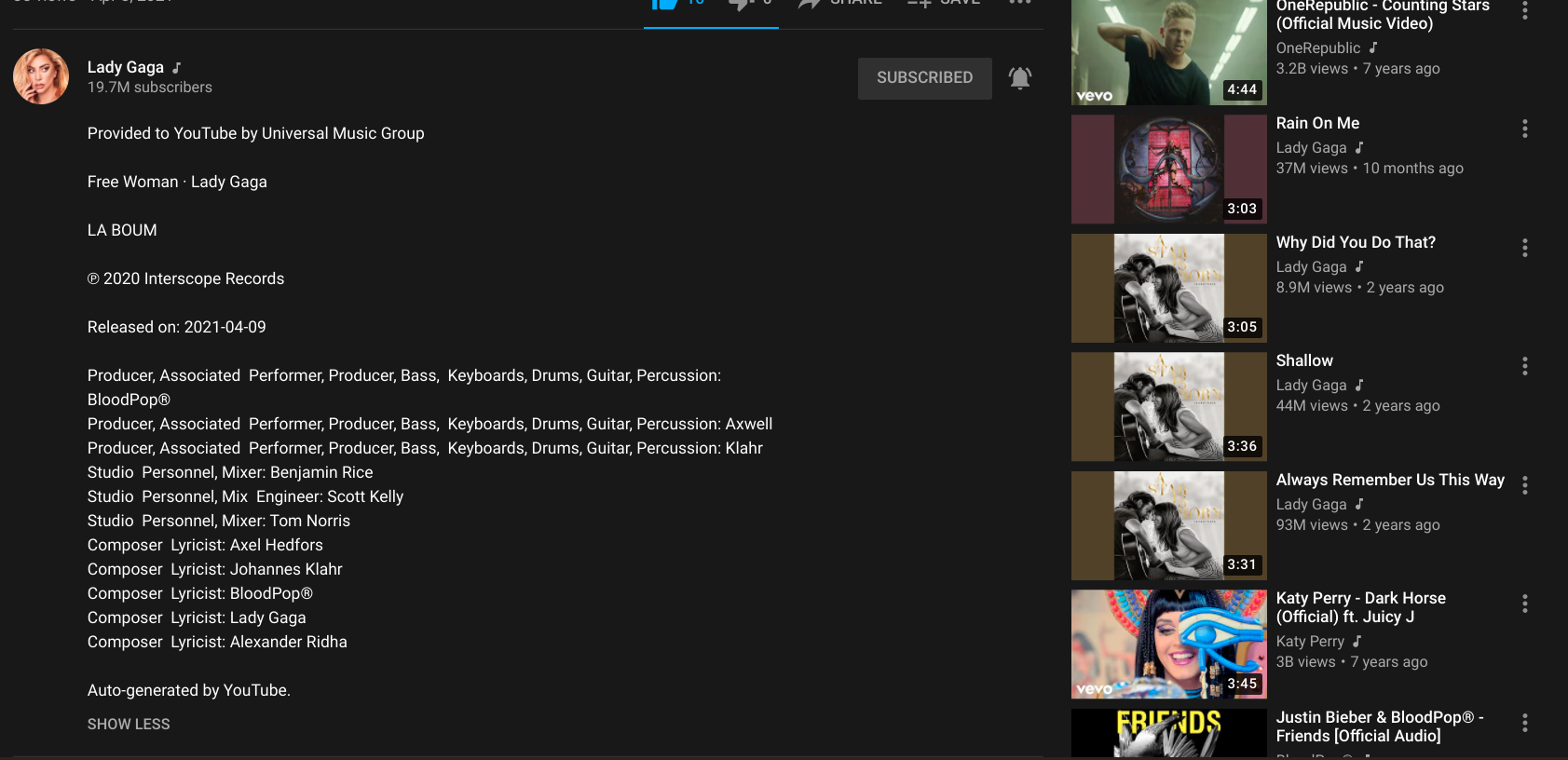Click Lady Gaga channel under Rain On Me
The height and width of the screenshot is (760, 1568).
(1311, 148)
